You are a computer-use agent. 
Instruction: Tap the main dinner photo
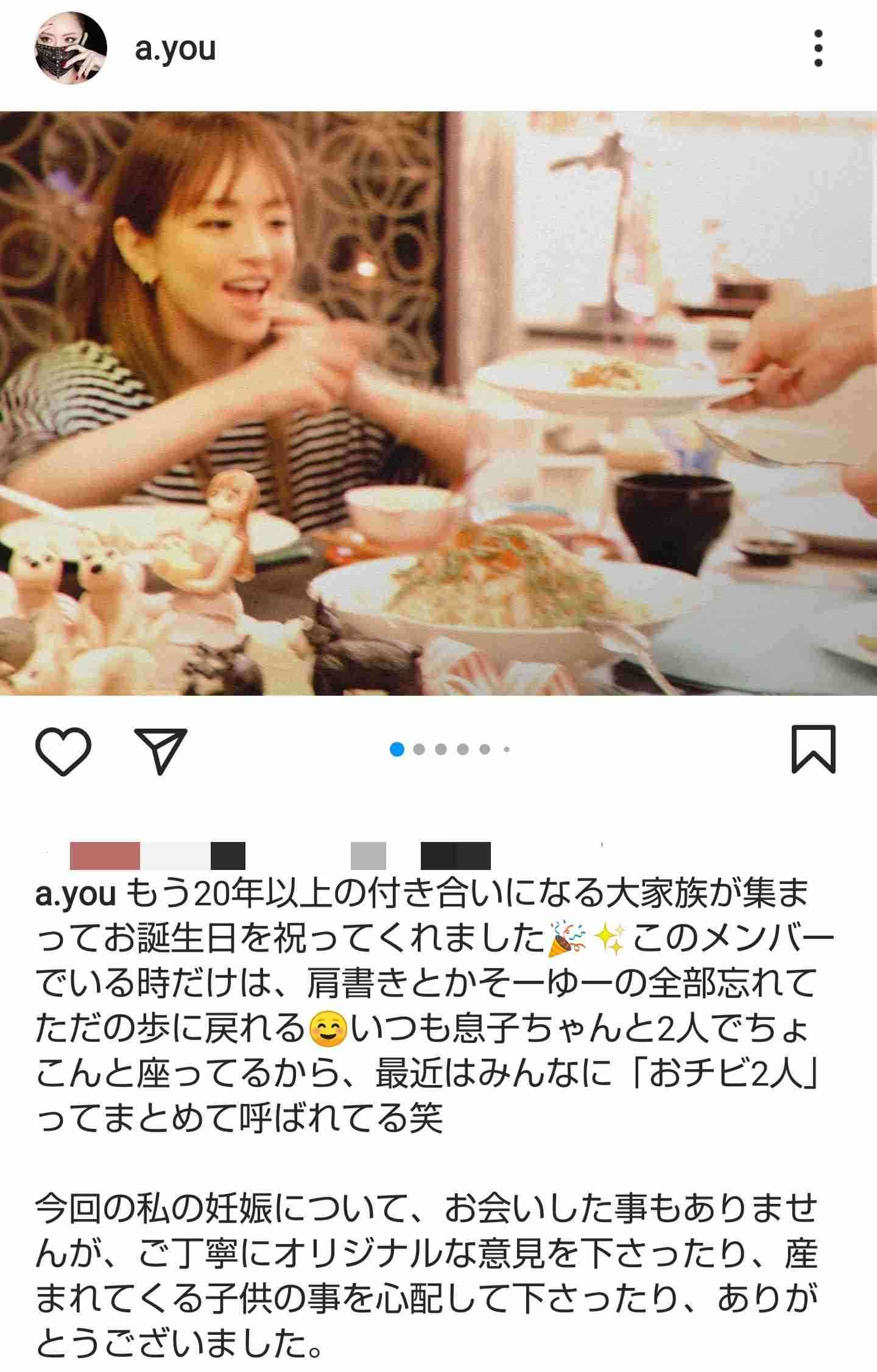tap(438, 403)
